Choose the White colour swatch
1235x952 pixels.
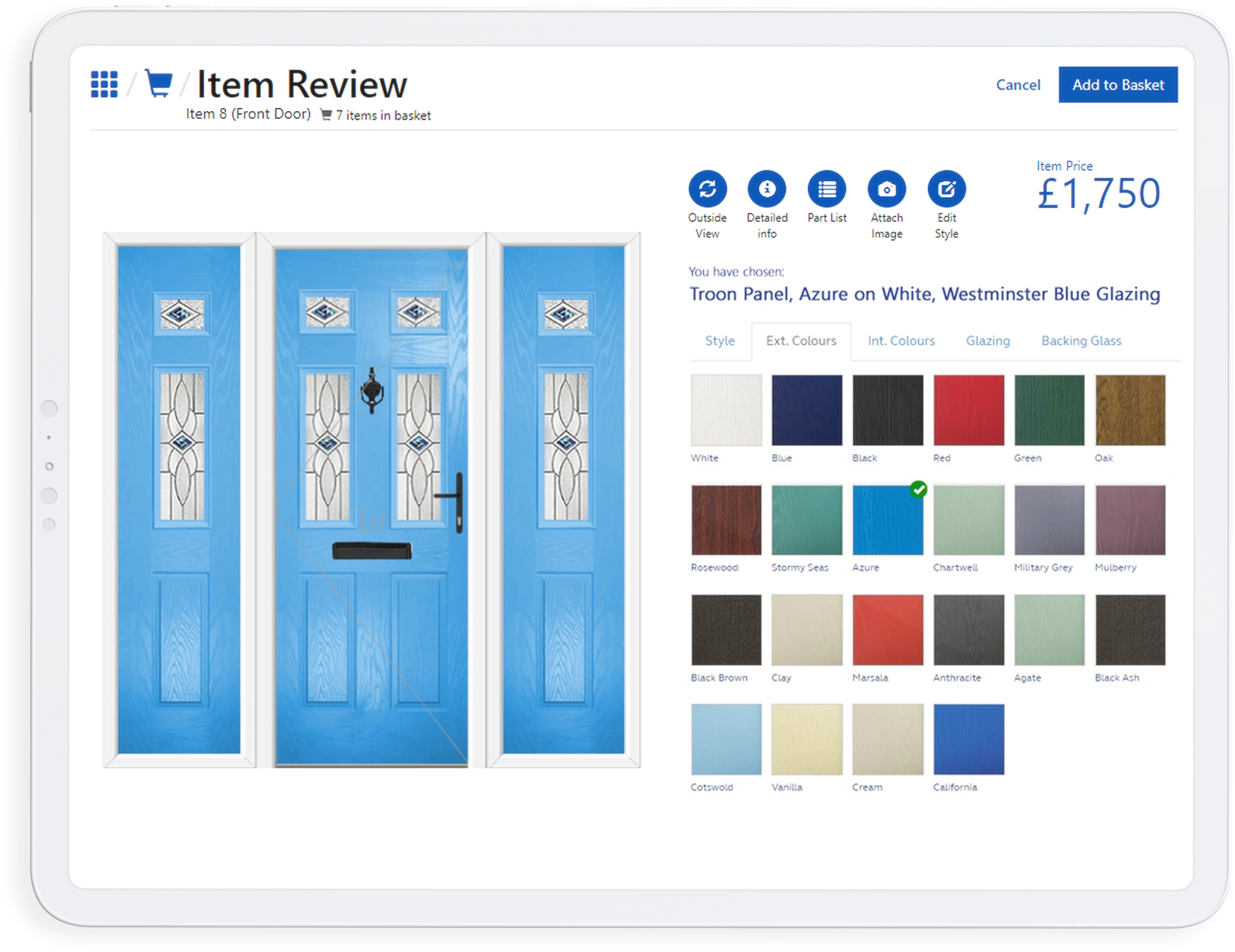click(x=726, y=410)
